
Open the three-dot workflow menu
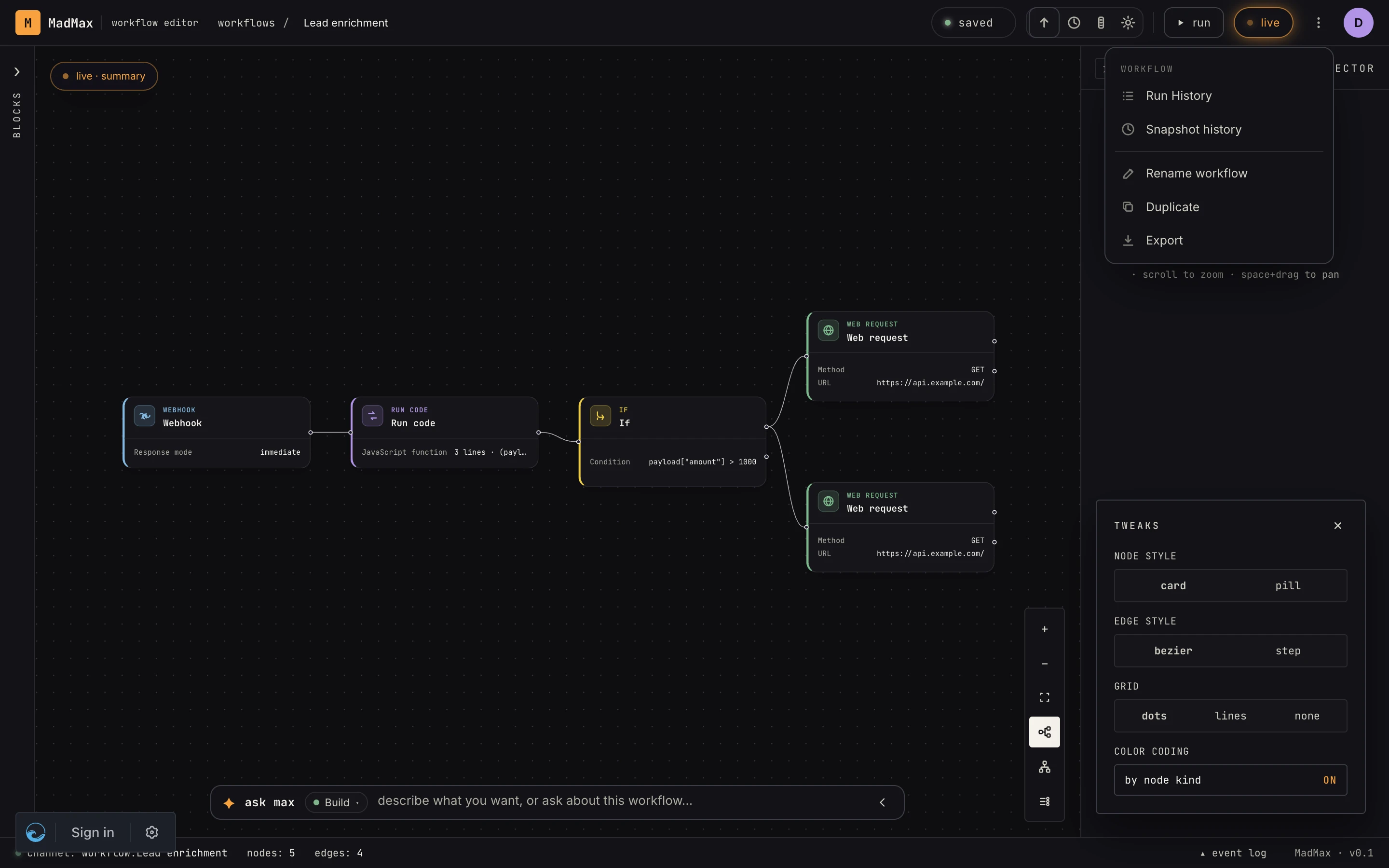click(1319, 23)
